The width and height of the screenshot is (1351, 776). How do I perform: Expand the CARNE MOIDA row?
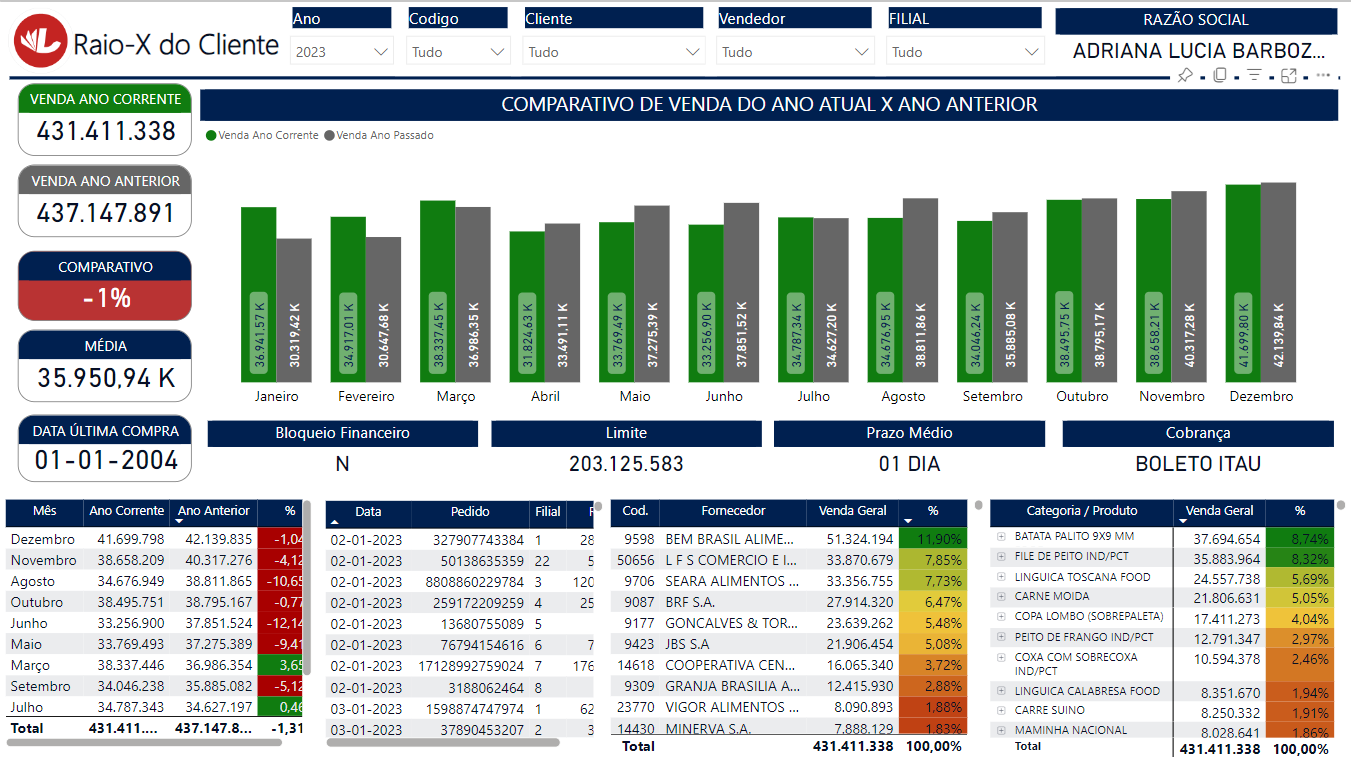[1001, 596]
